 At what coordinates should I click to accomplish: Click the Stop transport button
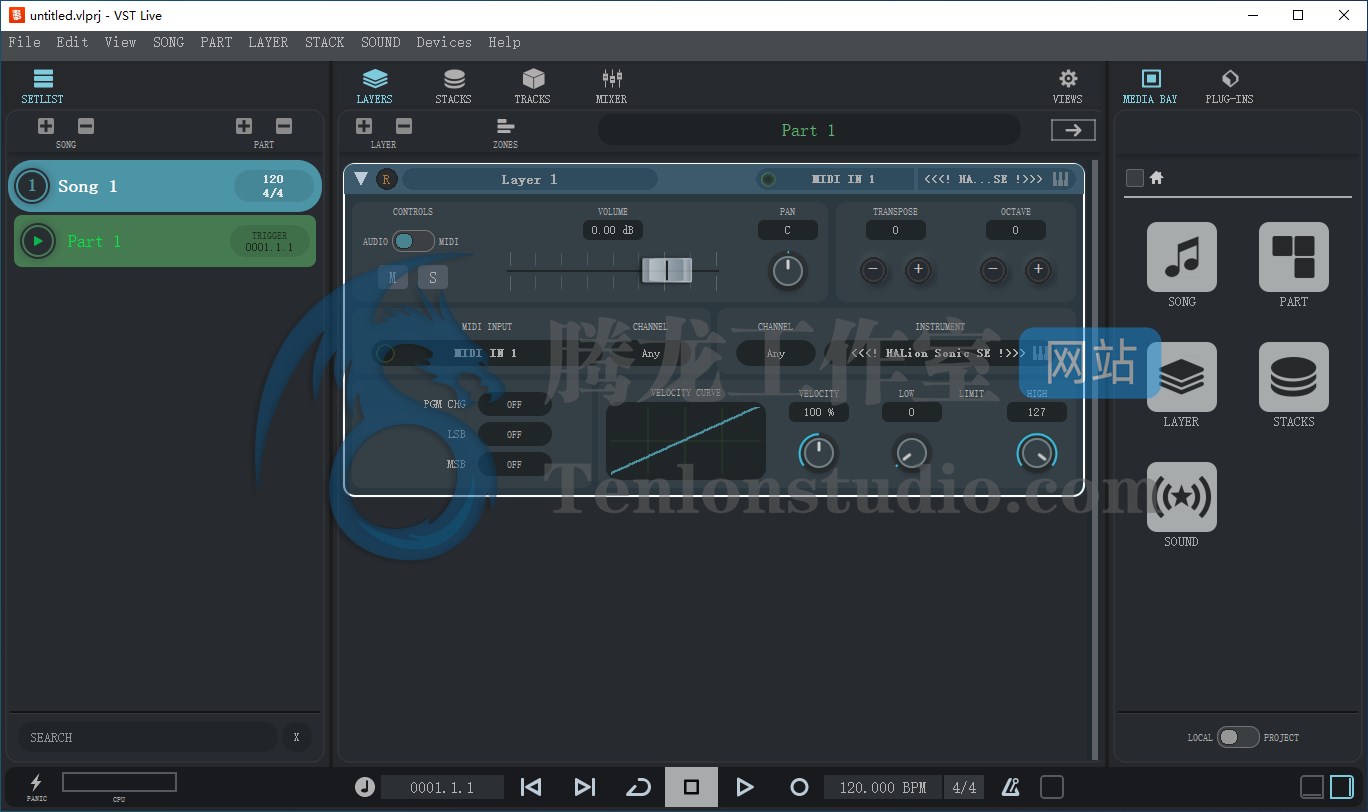pyautogui.click(x=691, y=787)
